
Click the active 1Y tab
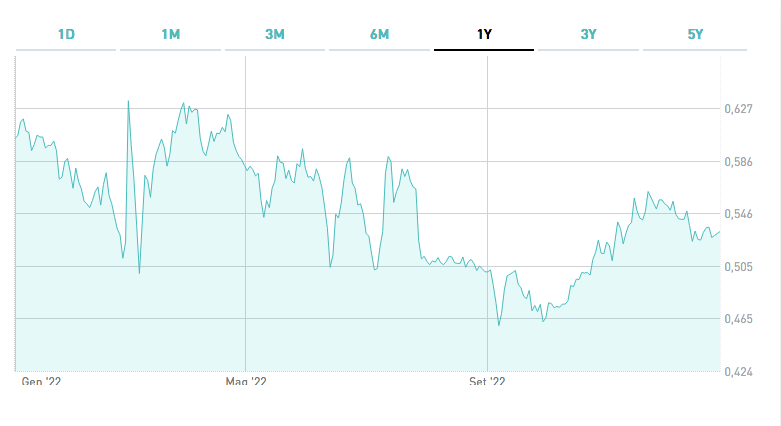tap(484, 34)
